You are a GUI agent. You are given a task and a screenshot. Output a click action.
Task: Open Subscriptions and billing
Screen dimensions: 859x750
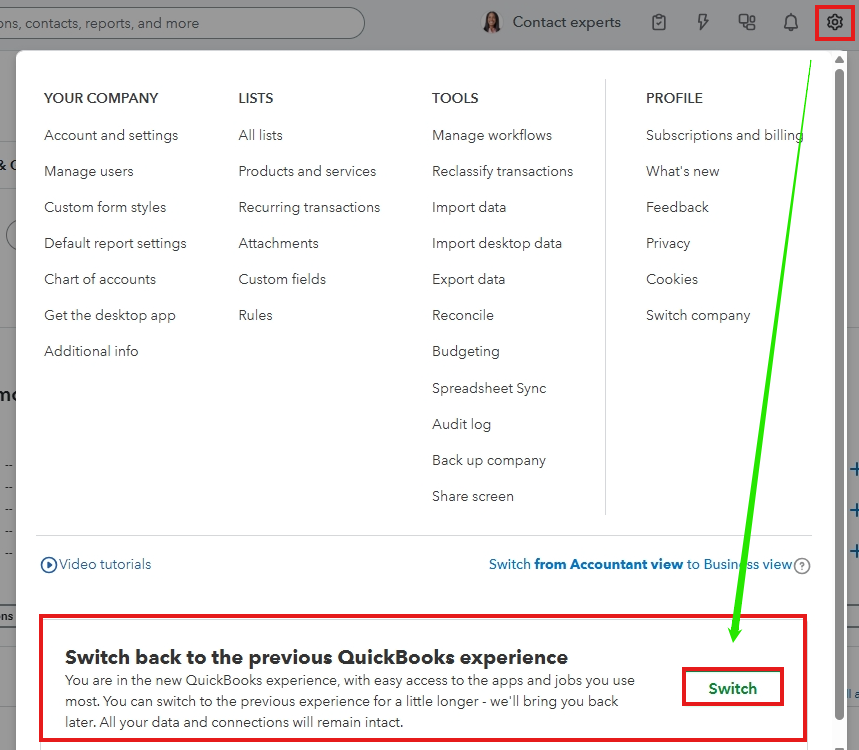coord(724,135)
